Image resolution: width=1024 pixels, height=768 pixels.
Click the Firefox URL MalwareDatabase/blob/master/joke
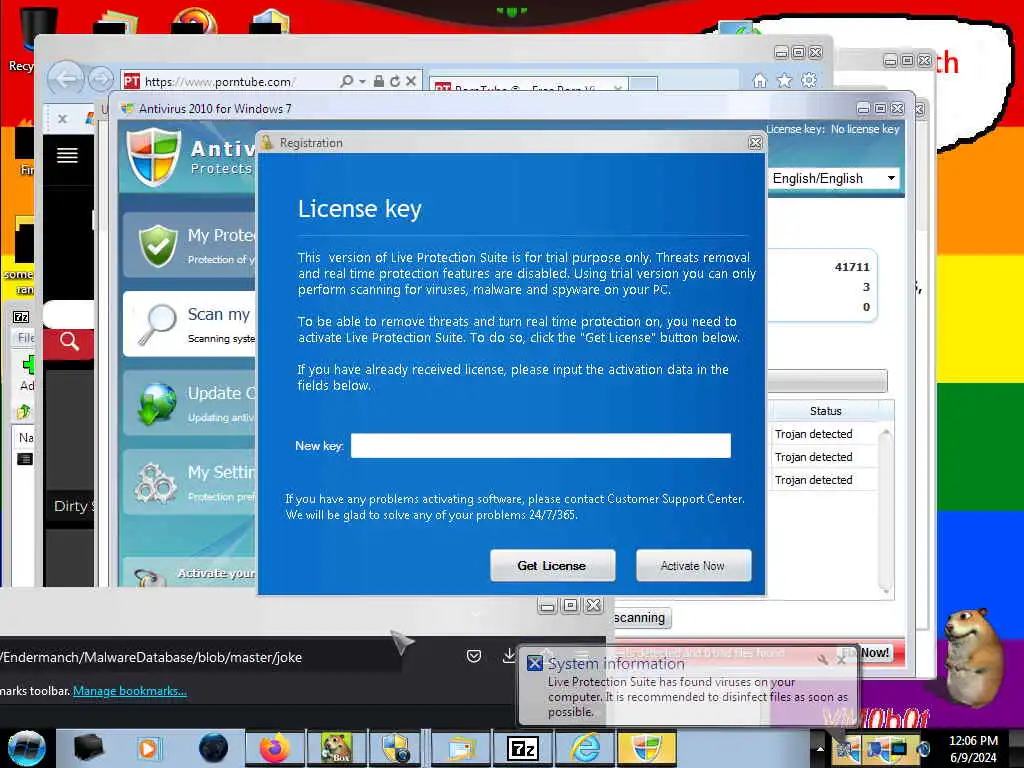(x=152, y=657)
